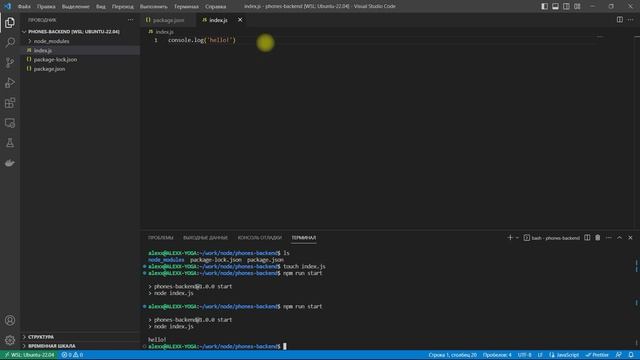The image size is (640, 360).
Task: Select index.js in the file tree
Action: 80,50
